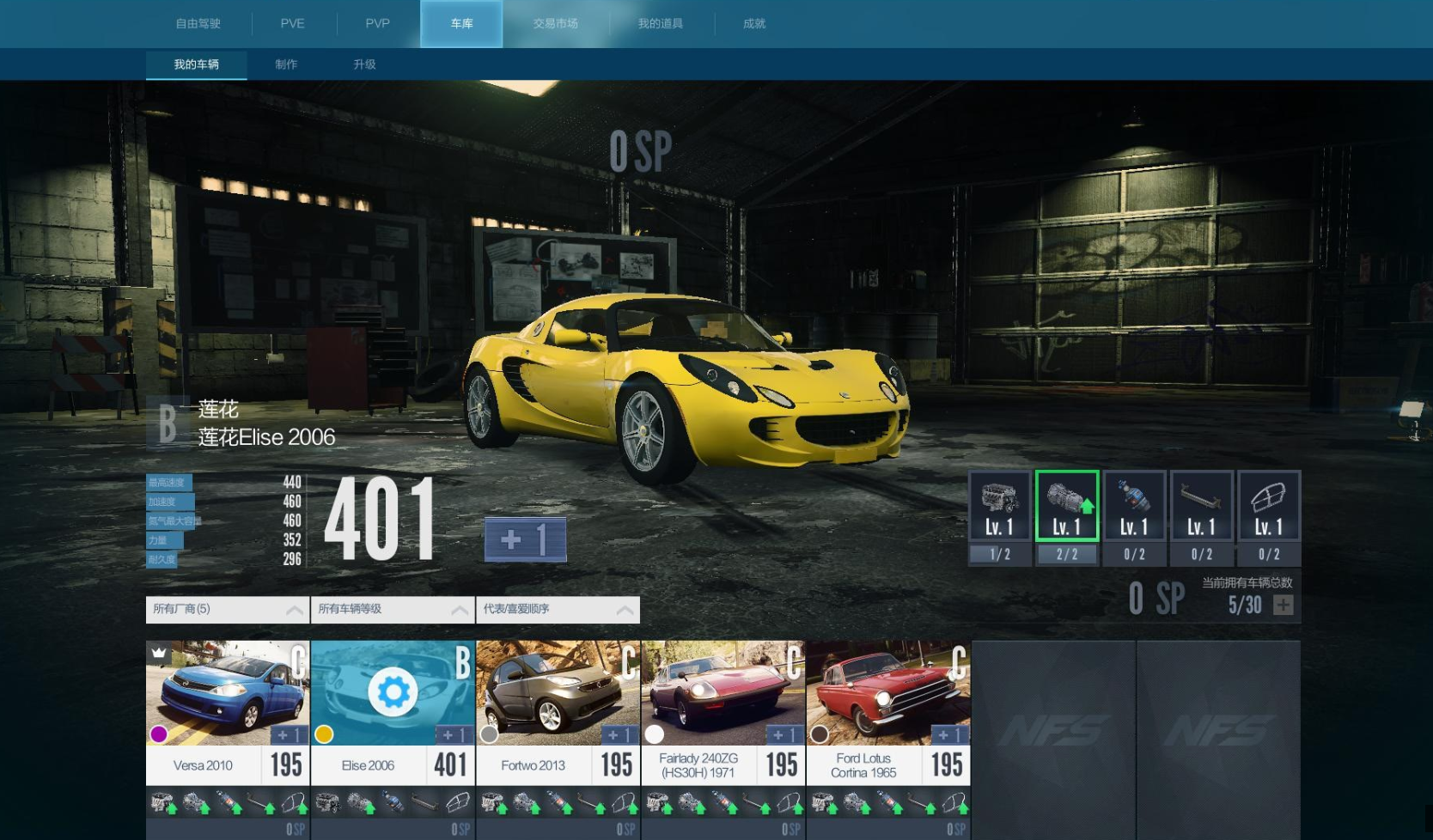
Task: Open the 所有厂商 (5) manufacturer dropdown
Action: click(228, 609)
